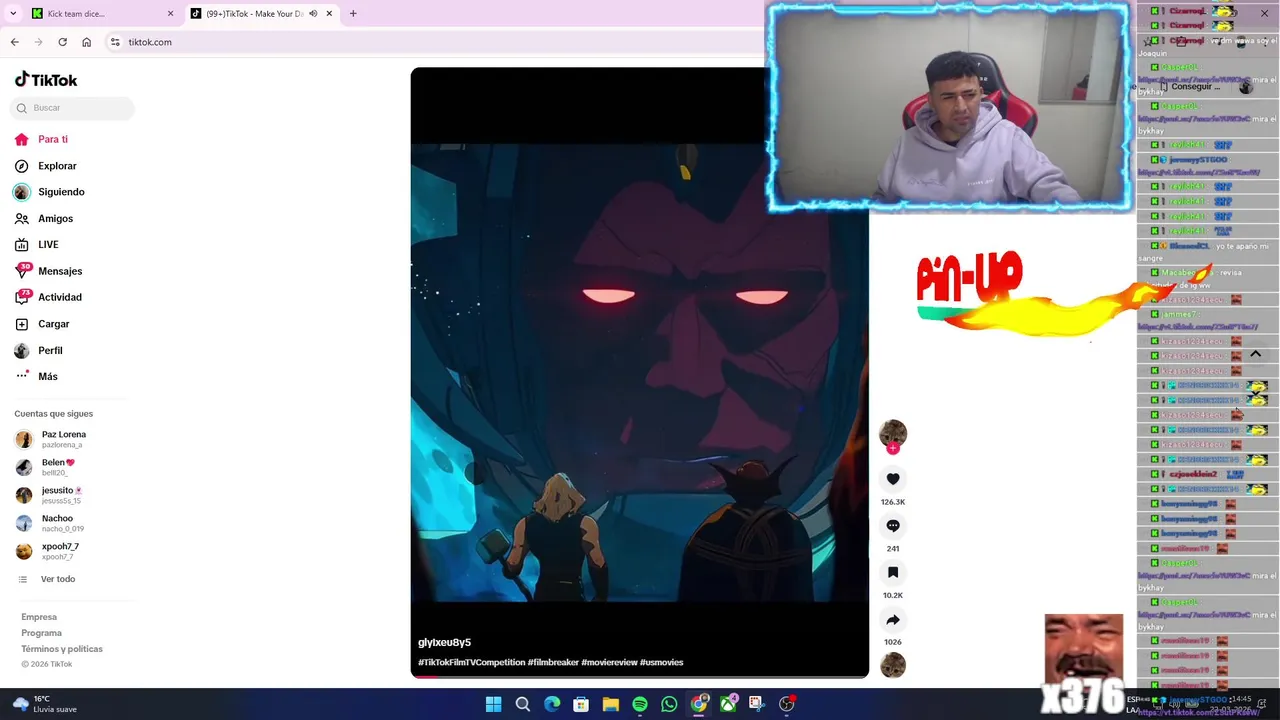Viewport: 1280px width, 720px height.
Task: Launch Microsoft Edge from taskbar
Action: 552,704
